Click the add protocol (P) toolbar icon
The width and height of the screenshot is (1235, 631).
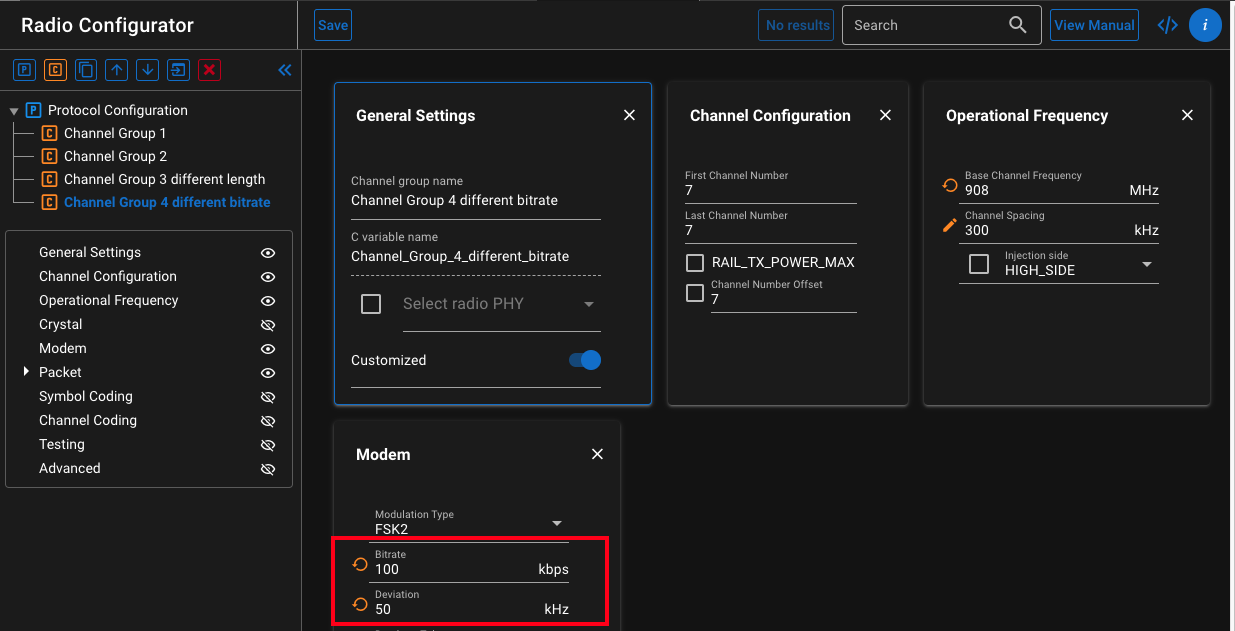(24, 70)
